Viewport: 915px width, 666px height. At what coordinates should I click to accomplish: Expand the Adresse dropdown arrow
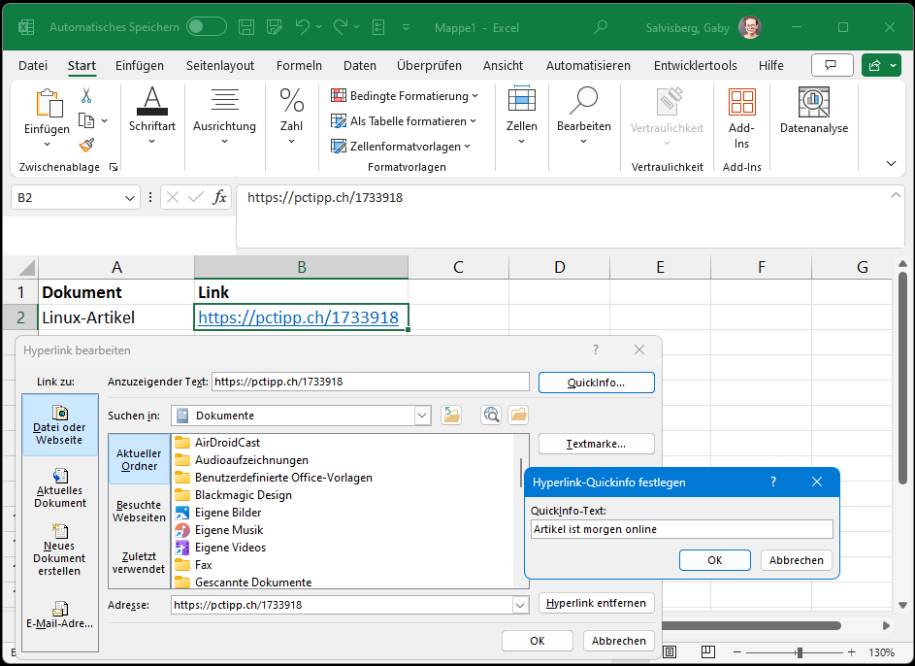pos(520,603)
